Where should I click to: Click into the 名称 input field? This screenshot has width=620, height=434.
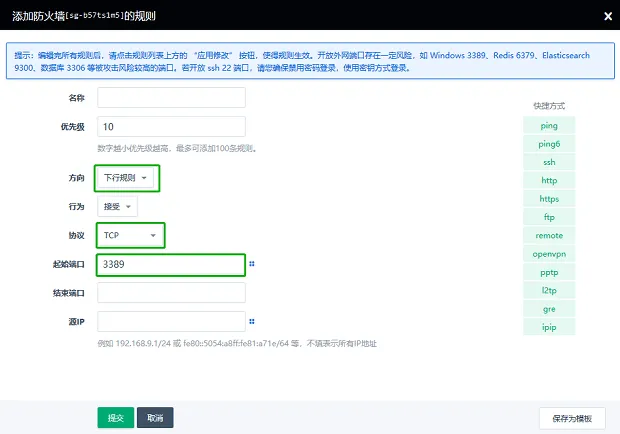(x=172, y=97)
